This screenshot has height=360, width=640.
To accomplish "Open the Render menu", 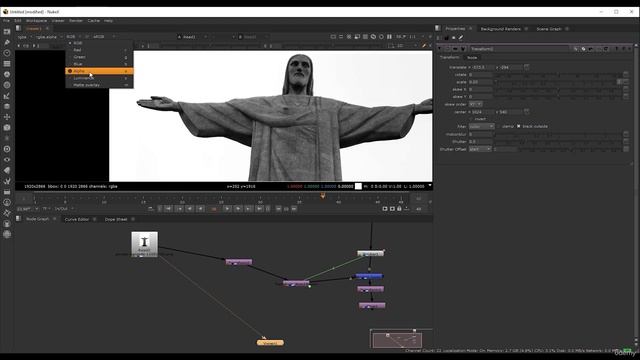I will point(76,20).
